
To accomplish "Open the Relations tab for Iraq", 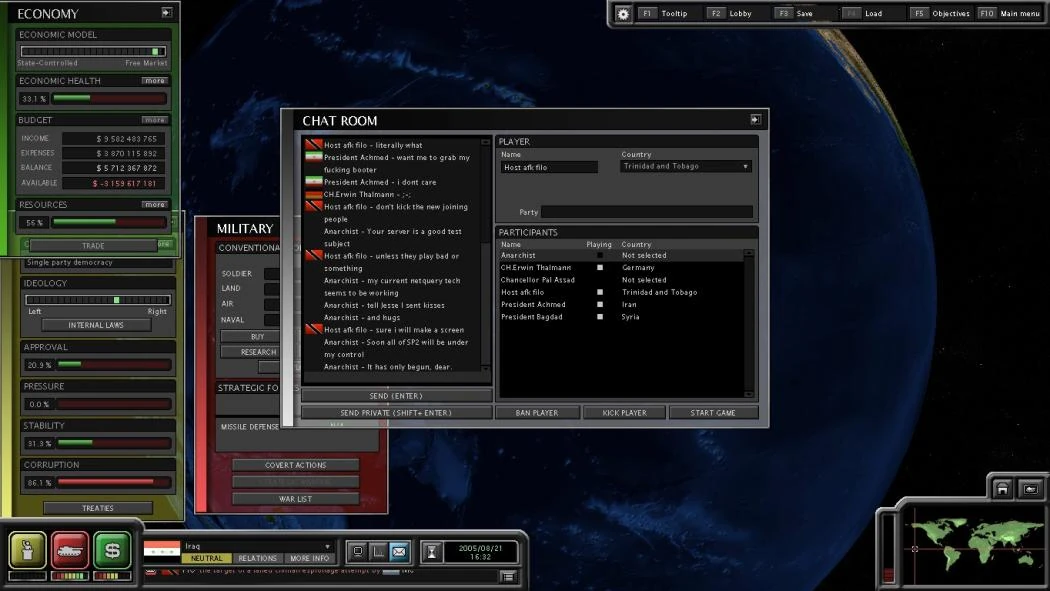I will 258,558.
